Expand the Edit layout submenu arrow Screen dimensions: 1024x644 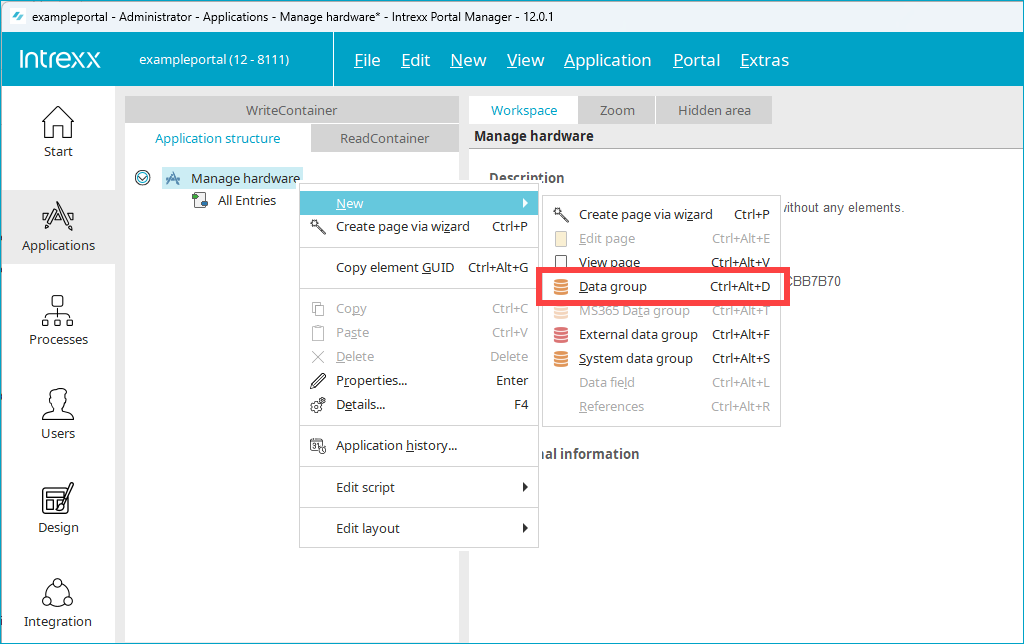coord(525,528)
